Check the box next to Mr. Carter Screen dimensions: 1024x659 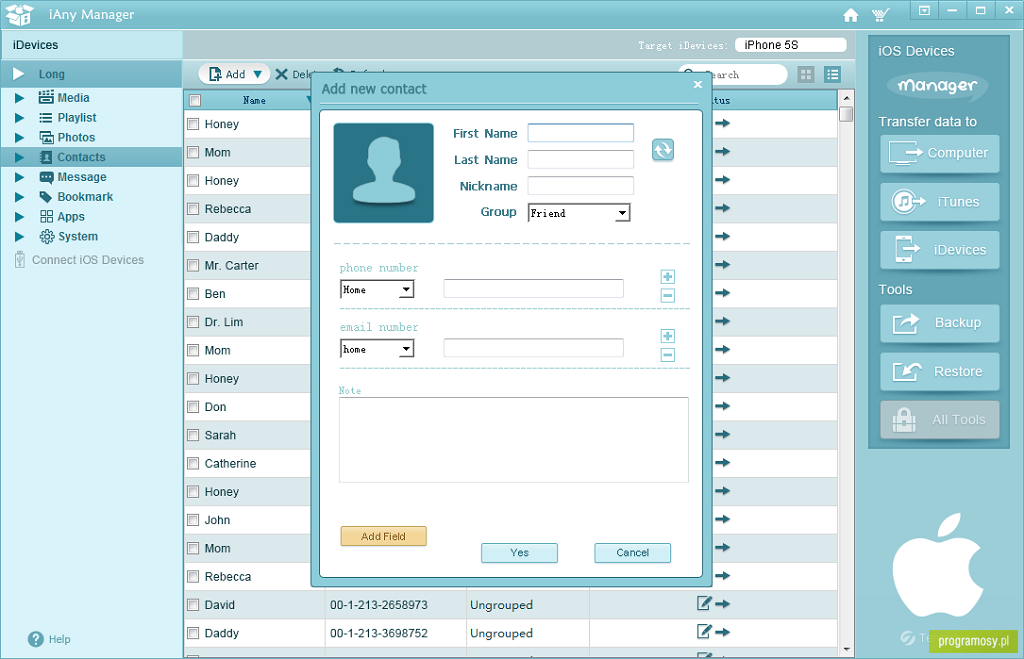193,266
